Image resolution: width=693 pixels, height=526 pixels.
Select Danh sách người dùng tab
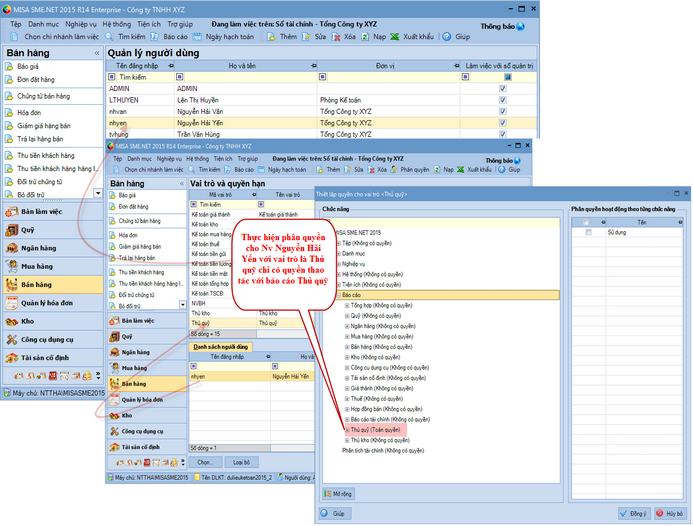221,347
